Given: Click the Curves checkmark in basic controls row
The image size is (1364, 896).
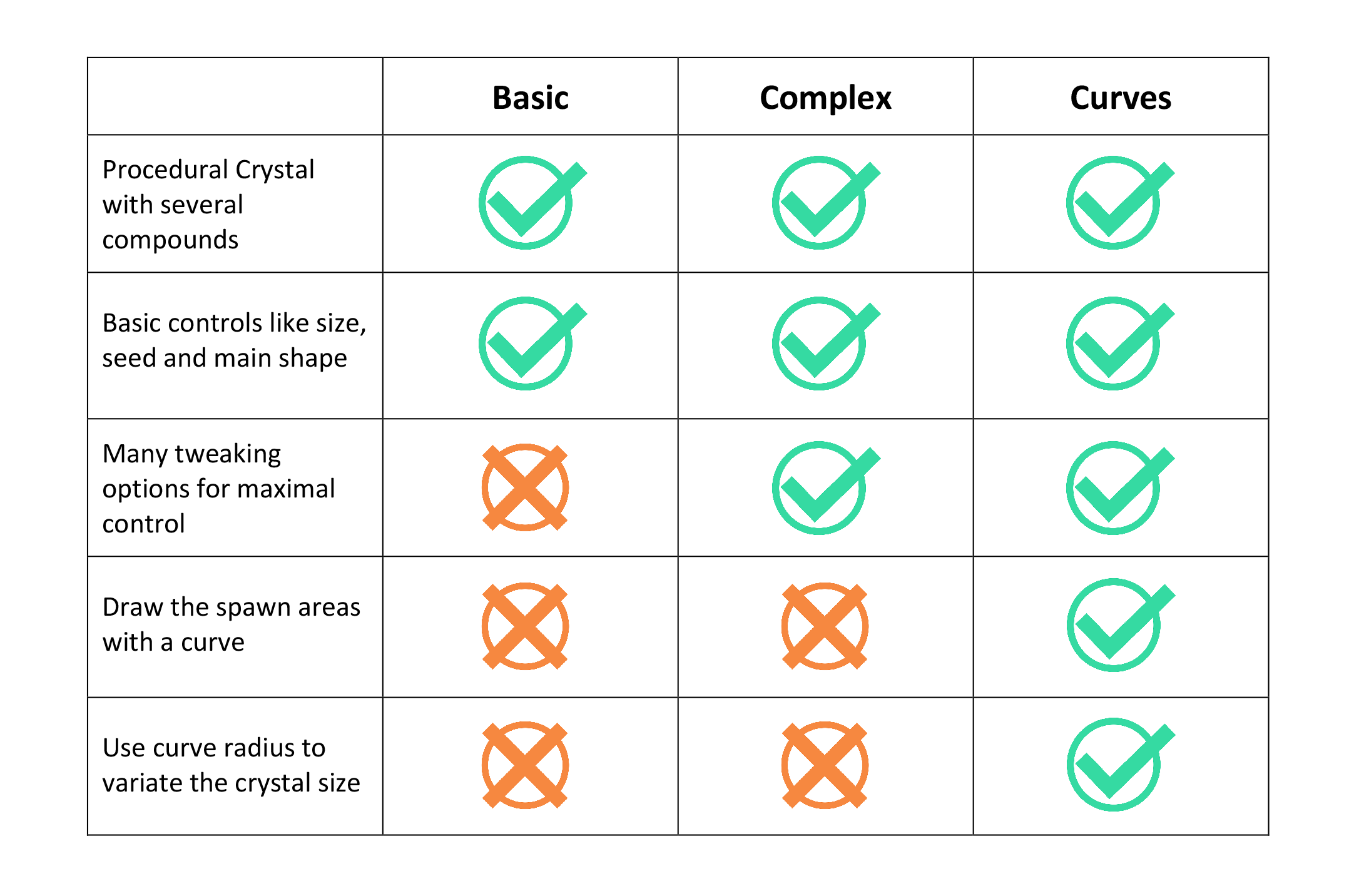Looking at the screenshot, I should [x=1120, y=344].
